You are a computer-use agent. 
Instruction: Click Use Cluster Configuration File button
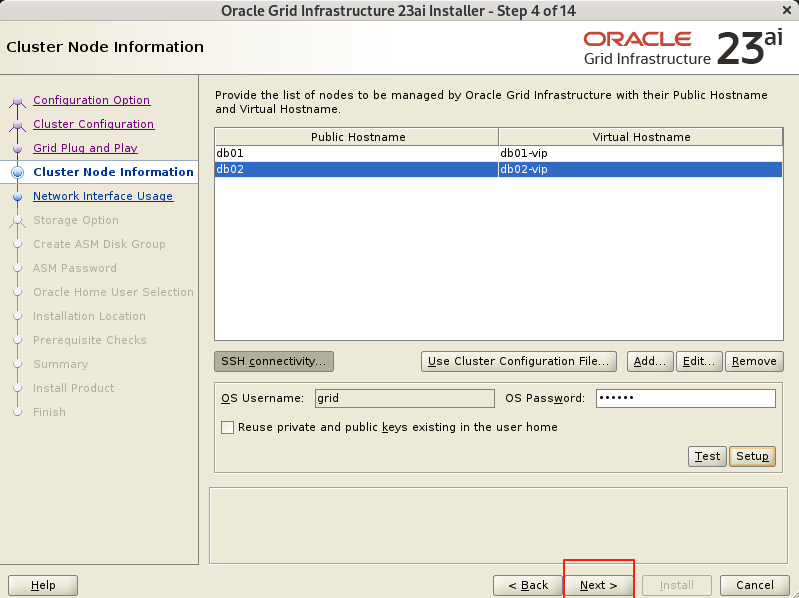point(519,361)
